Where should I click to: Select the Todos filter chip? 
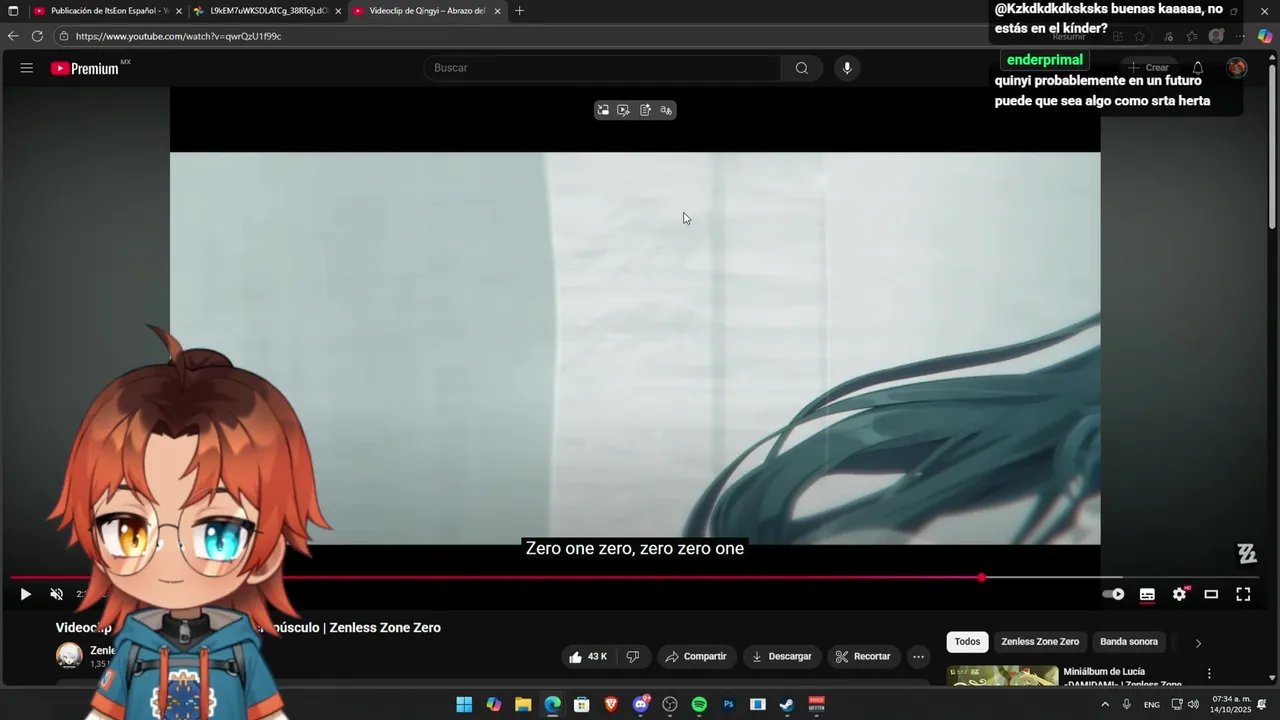point(967,642)
